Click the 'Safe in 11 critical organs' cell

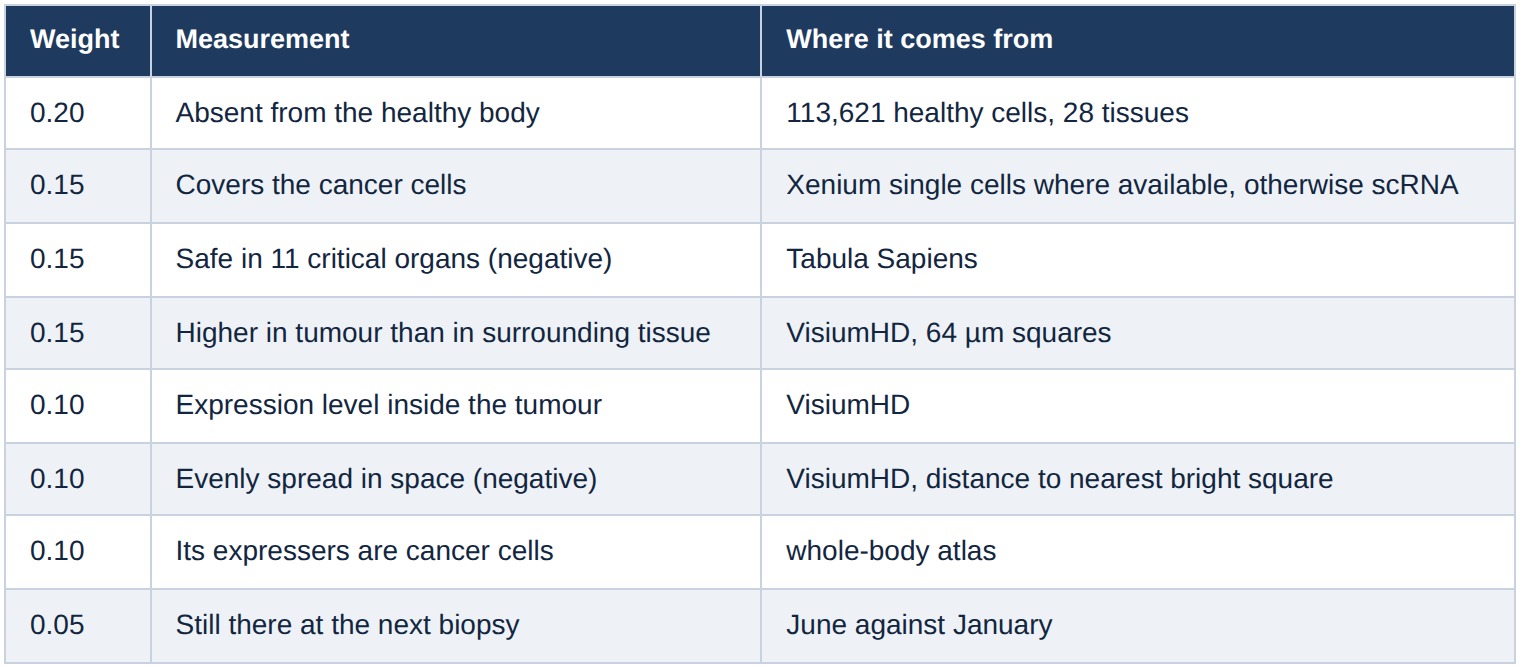click(456, 259)
